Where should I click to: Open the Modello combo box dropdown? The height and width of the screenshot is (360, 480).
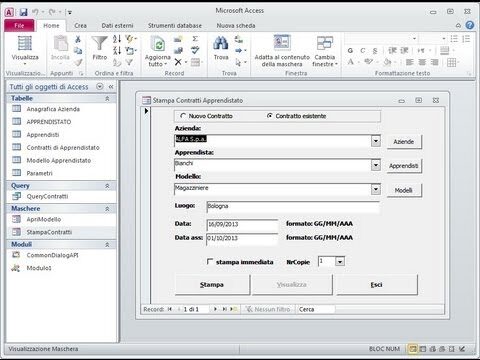pyautogui.click(x=376, y=189)
